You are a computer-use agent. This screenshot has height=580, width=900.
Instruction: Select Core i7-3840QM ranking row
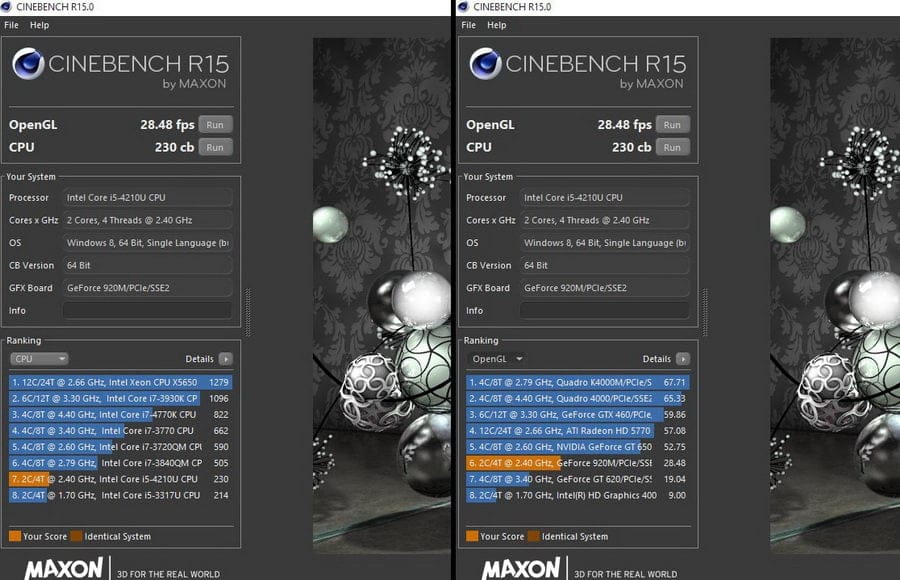[x=121, y=463]
